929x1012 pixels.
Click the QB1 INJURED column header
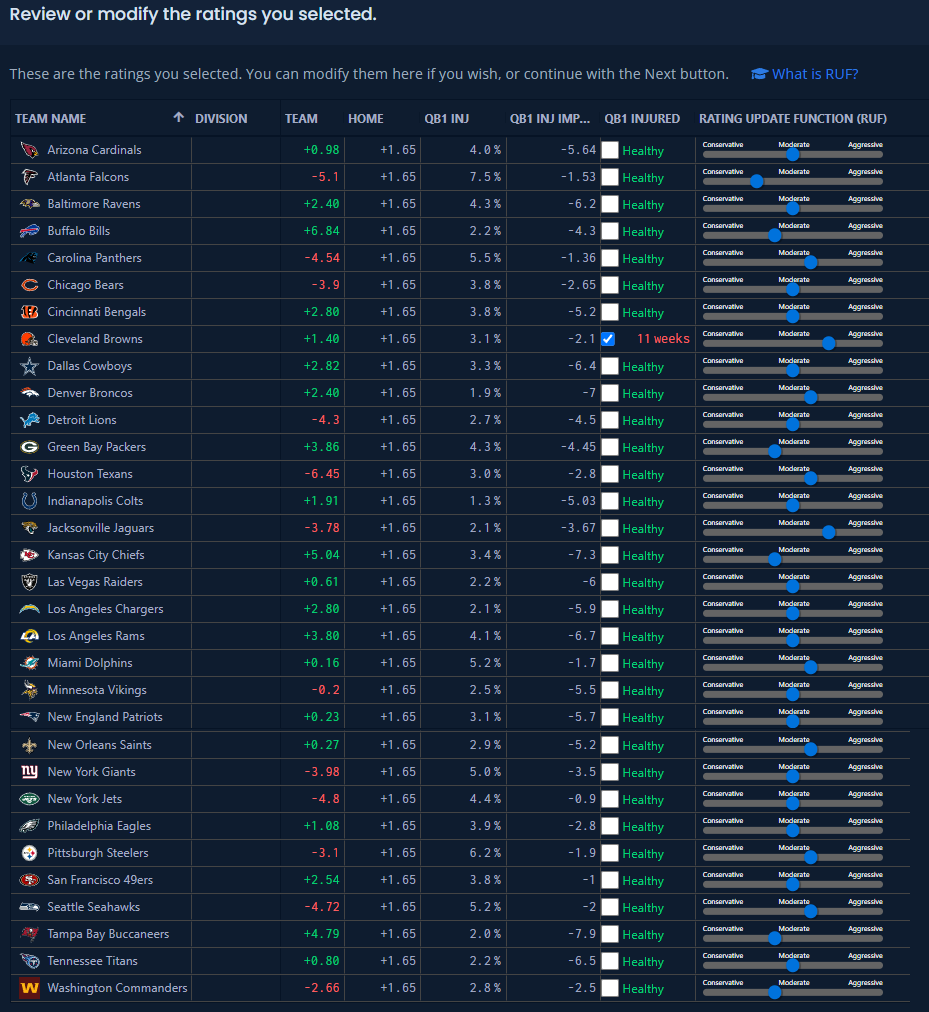(x=642, y=119)
